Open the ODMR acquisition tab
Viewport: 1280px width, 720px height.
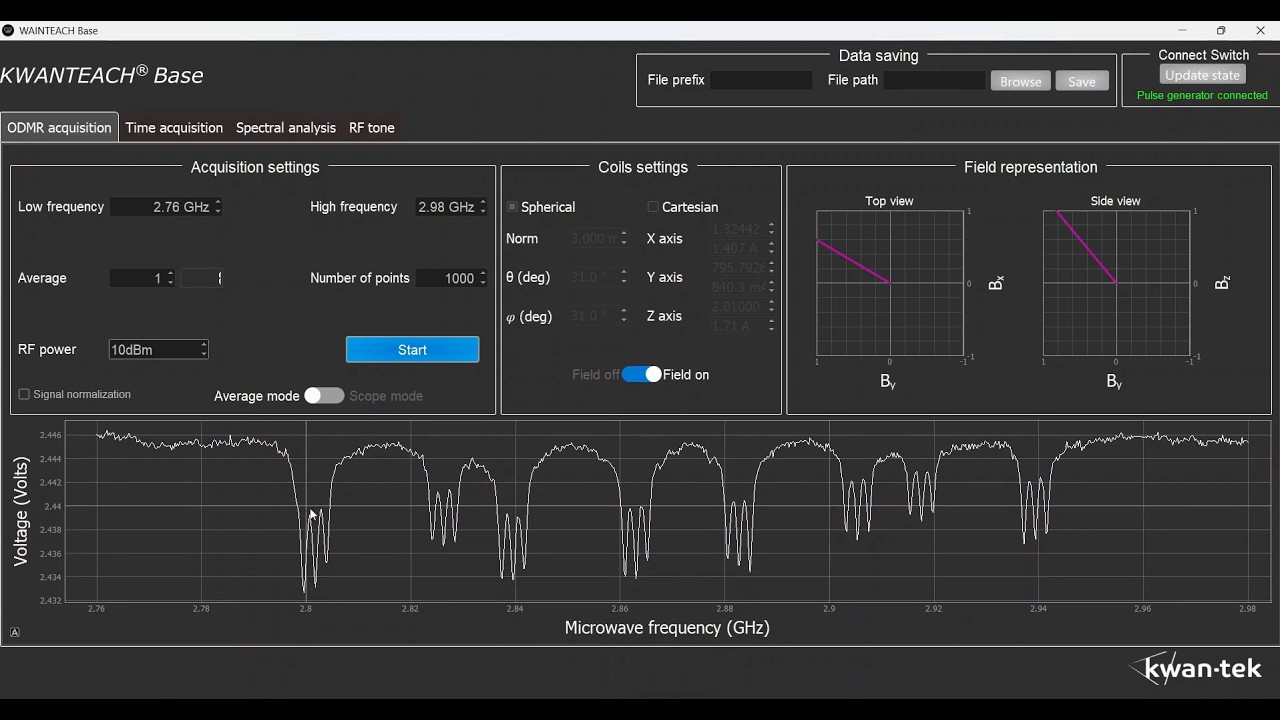click(x=59, y=128)
